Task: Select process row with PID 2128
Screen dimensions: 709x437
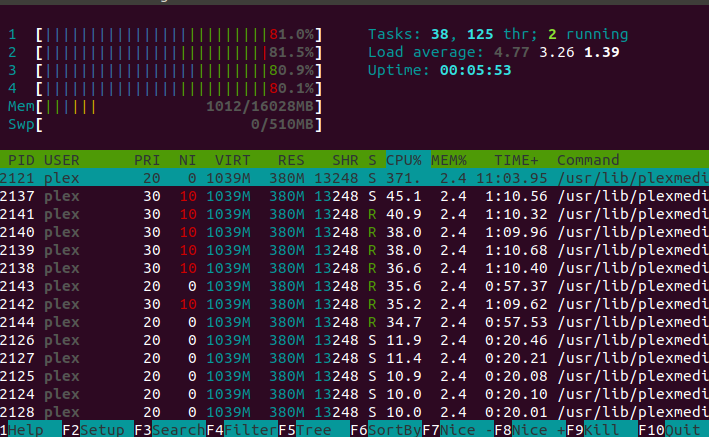Action: coord(354,412)
